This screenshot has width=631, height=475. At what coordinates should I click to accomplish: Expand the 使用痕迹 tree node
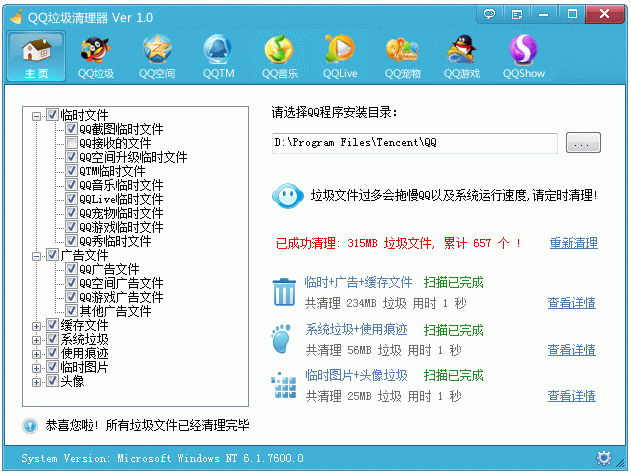click(x=36, y=354)
